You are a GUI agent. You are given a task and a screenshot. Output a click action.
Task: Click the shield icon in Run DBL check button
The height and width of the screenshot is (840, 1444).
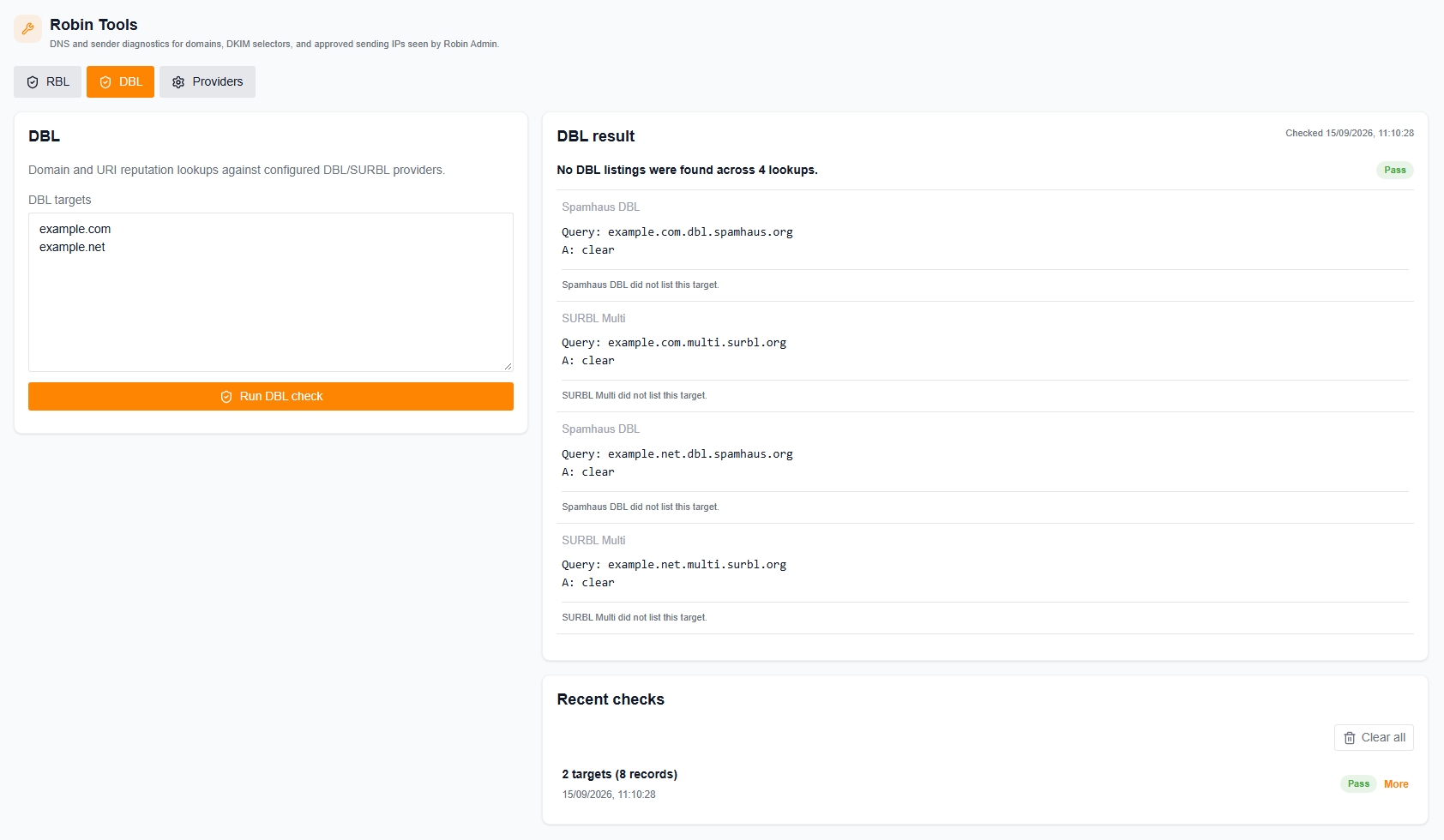tap(226, 397)
